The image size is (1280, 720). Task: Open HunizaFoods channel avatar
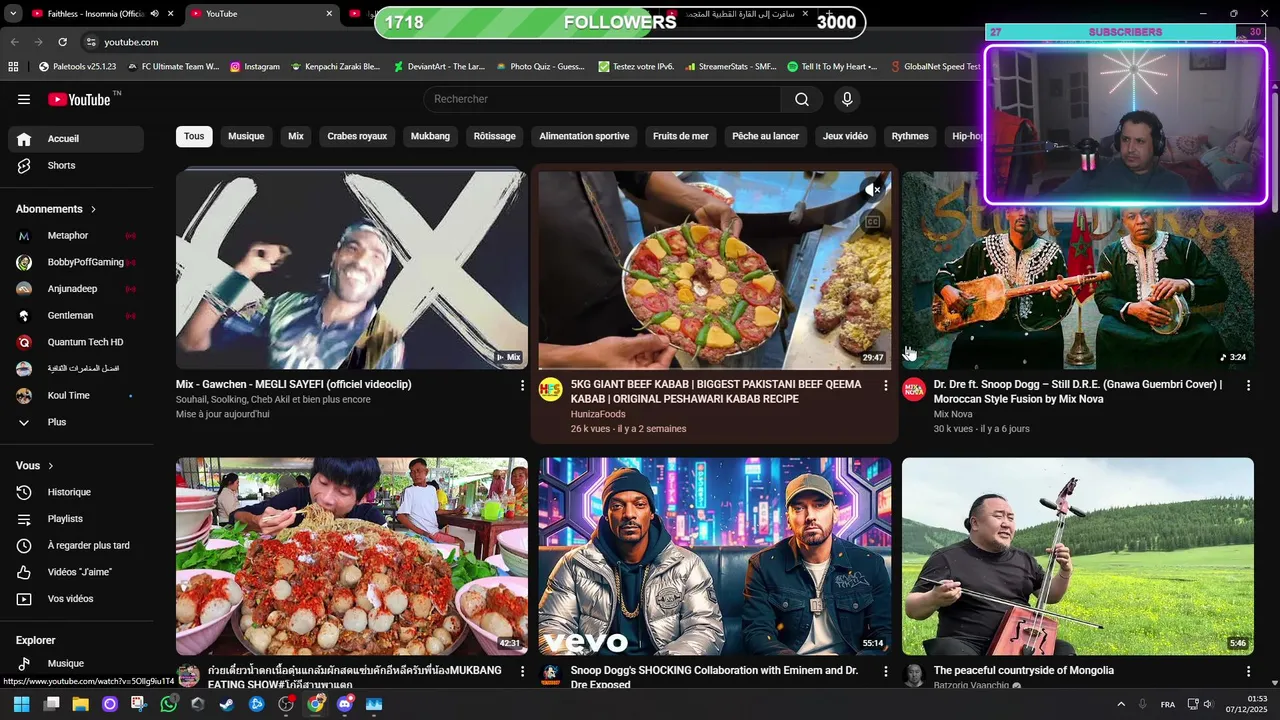pos(551,389)
